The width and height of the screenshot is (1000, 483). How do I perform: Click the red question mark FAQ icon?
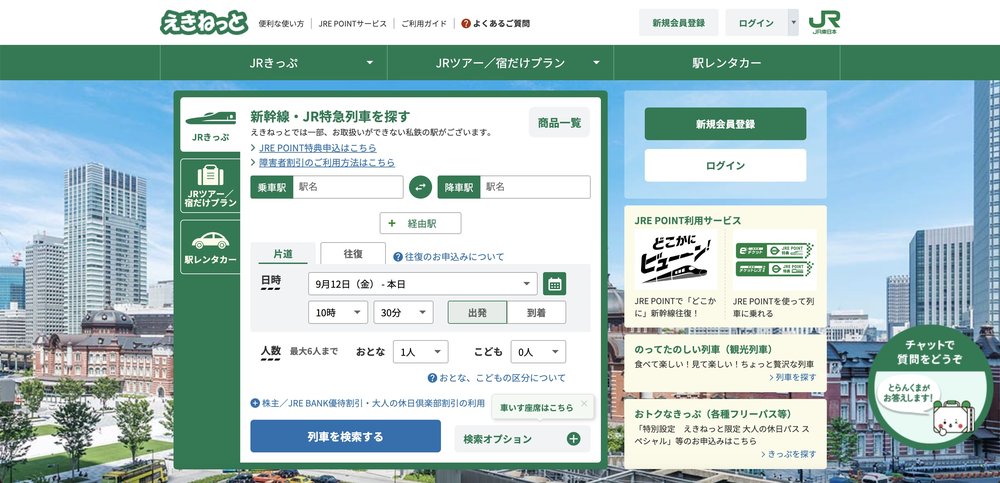coord(466,24)
